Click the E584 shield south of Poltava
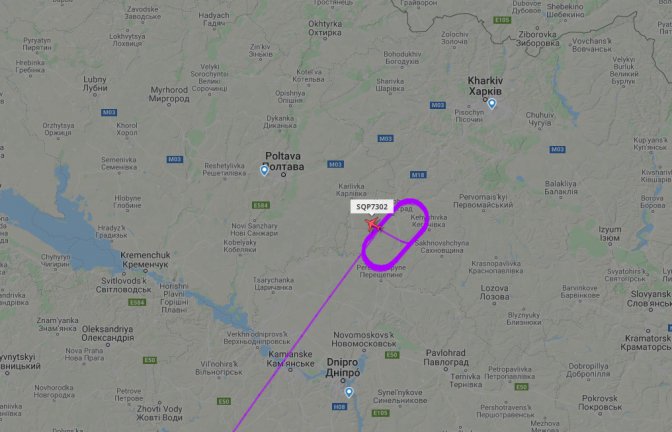 pyautogui.click(x=261, y=205)
